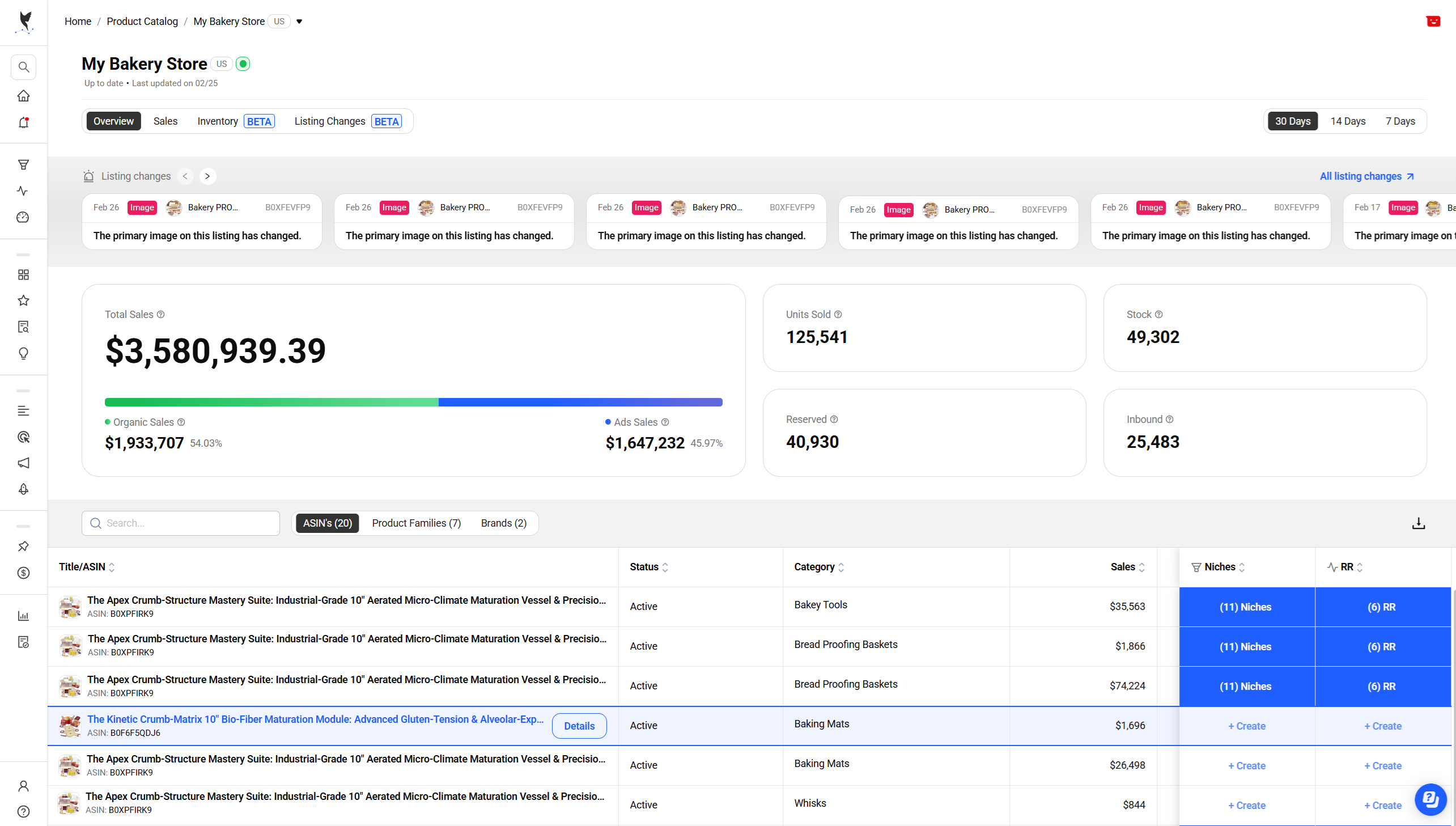Click Details for the Kinetic Crumb-Matrix product
The image size is (1456, 826).
(579, 726)
